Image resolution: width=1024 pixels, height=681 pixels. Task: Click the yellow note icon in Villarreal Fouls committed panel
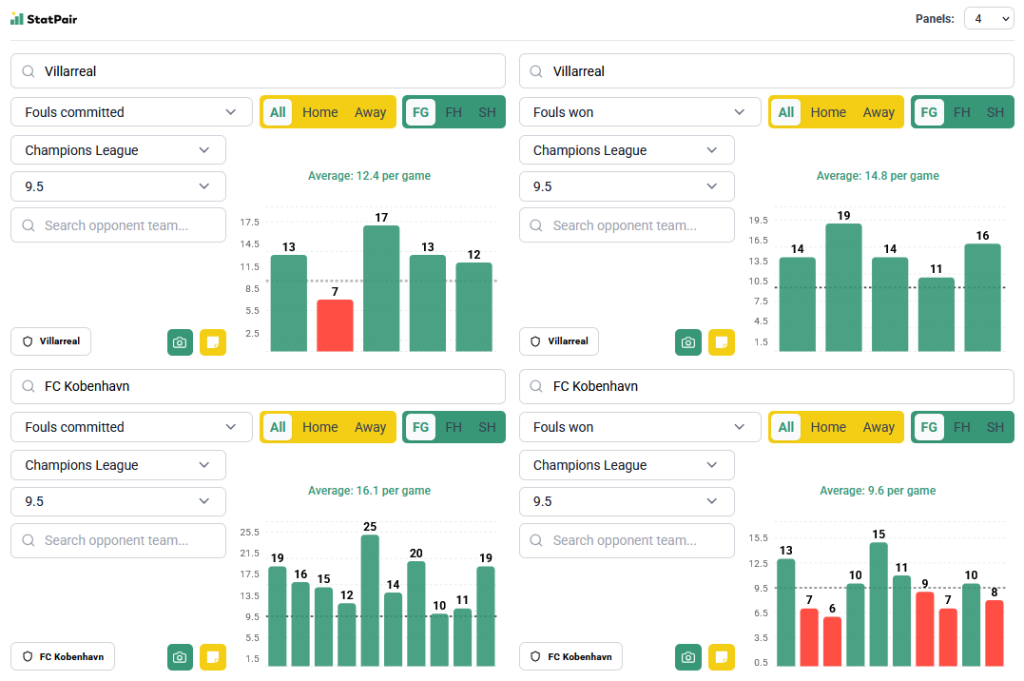213,342
